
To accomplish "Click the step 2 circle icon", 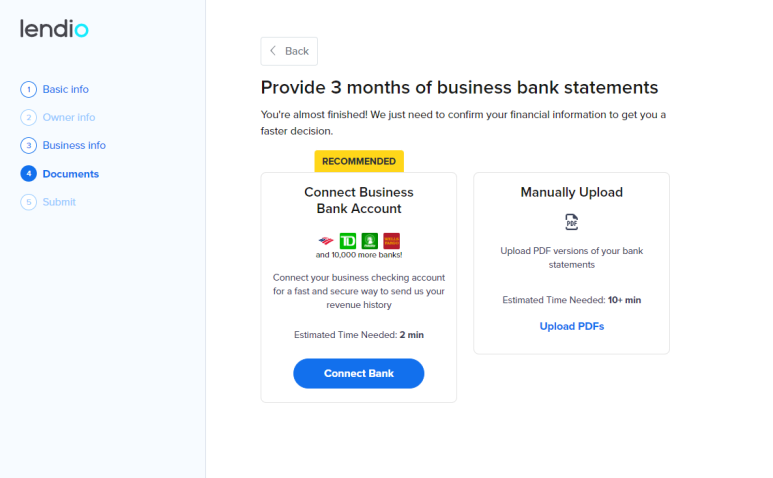I will click(x=29, y=117).
